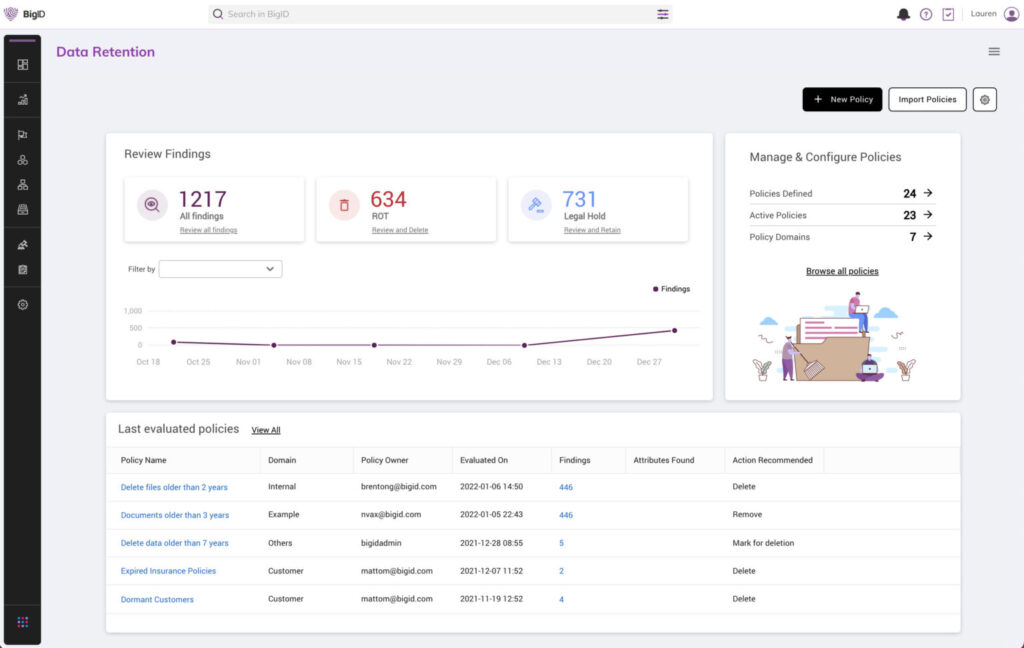Expand the Filter by dropdown

220,269
